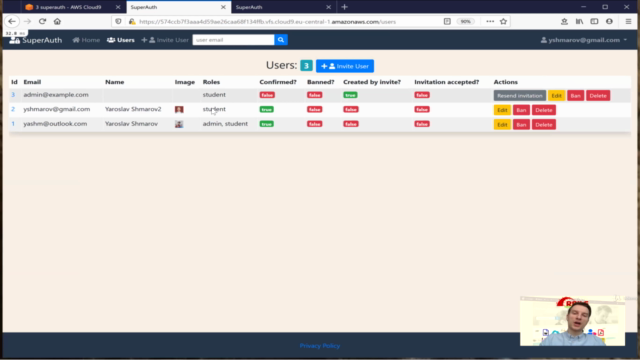Toggle the sidebar view icon

click(594, 21)
